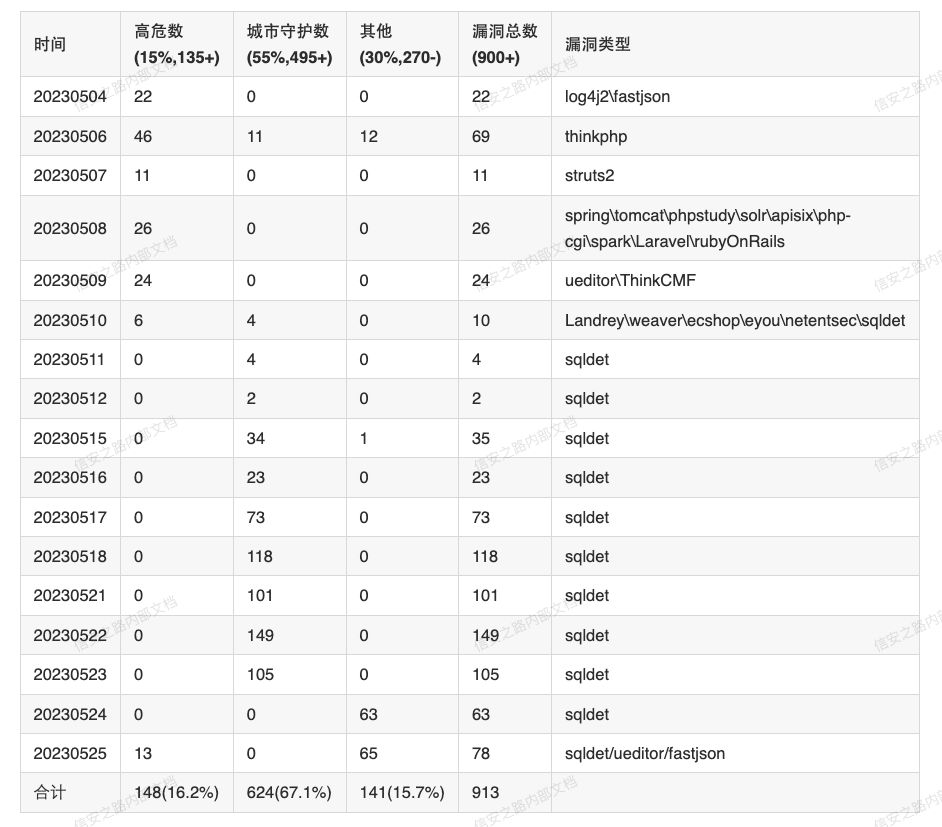This screenshot has width=942, height=827.
Task: Click the date cell 20230509
Action: coord(70,280)
